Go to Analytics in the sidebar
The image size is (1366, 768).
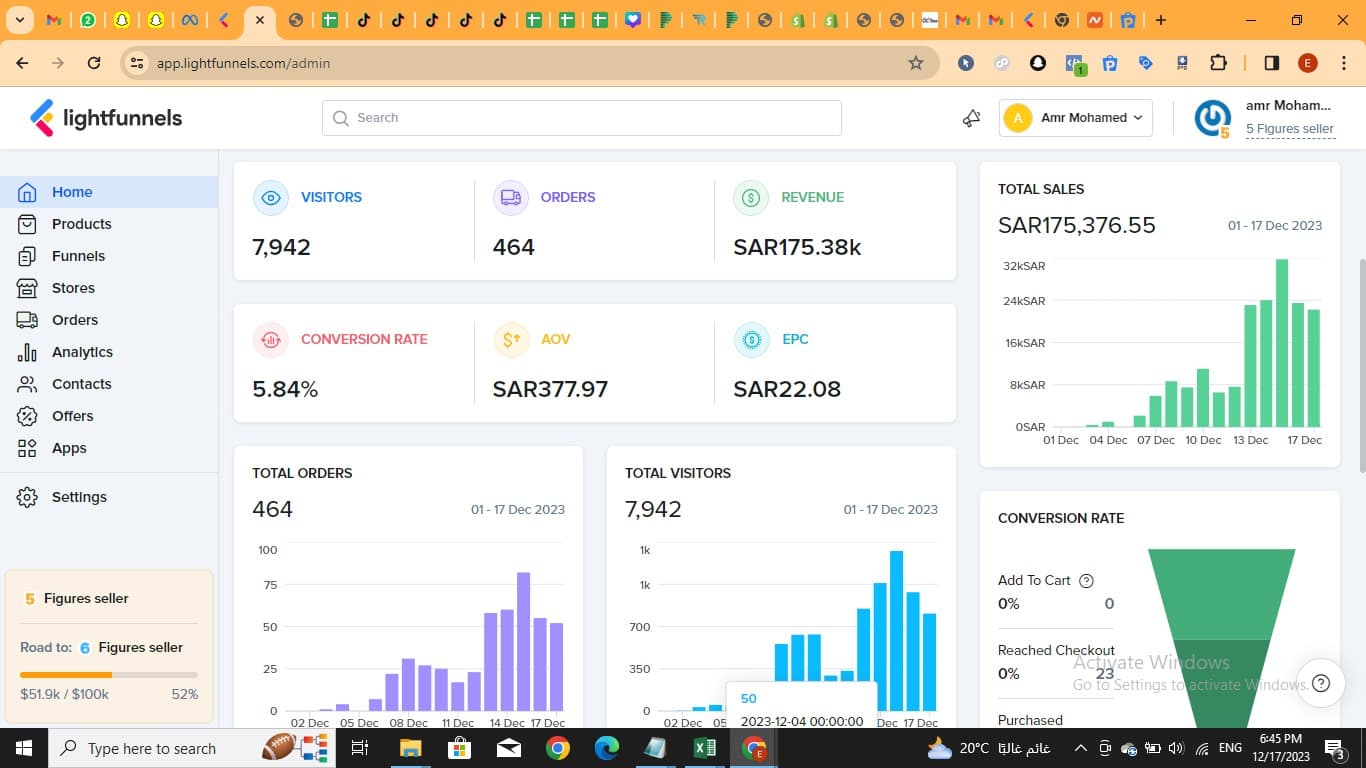point(82,352)
